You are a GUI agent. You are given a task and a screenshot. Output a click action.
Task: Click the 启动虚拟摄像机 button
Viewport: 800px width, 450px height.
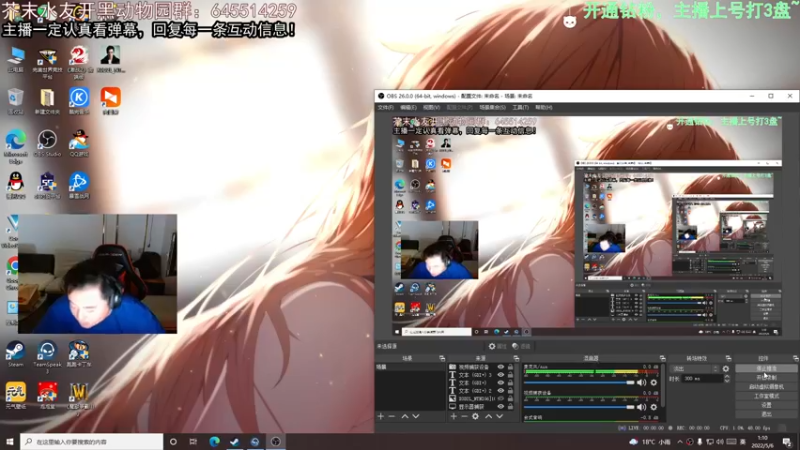pos(766,387)
